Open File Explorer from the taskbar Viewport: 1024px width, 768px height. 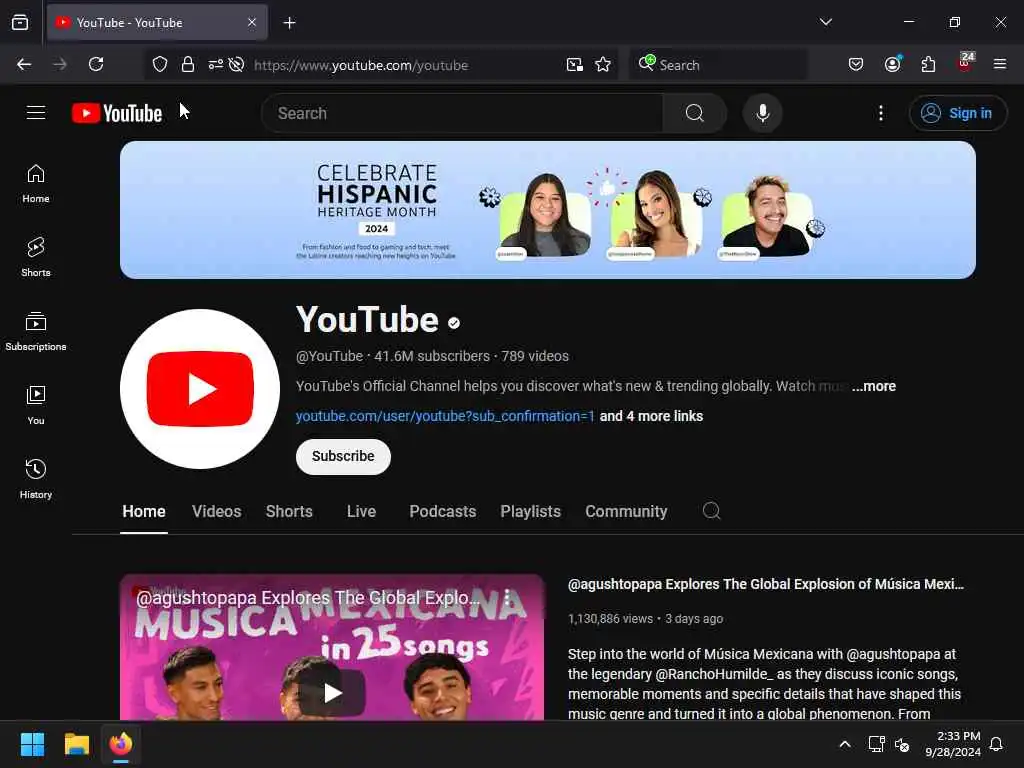click(76, 744)
